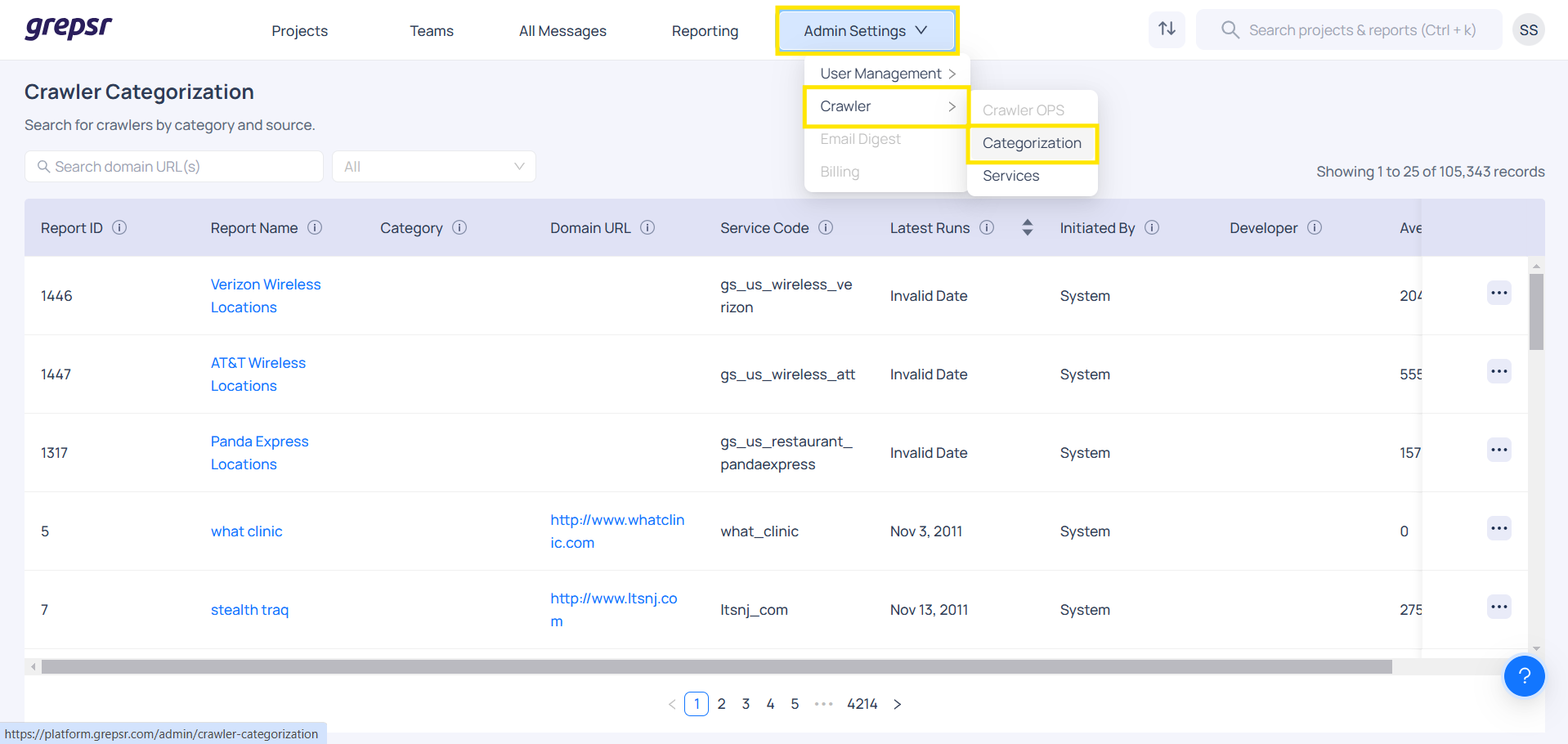The image size is (1568, 744).
Task: Click the blue help question mark button
Action: (1524, 676)
